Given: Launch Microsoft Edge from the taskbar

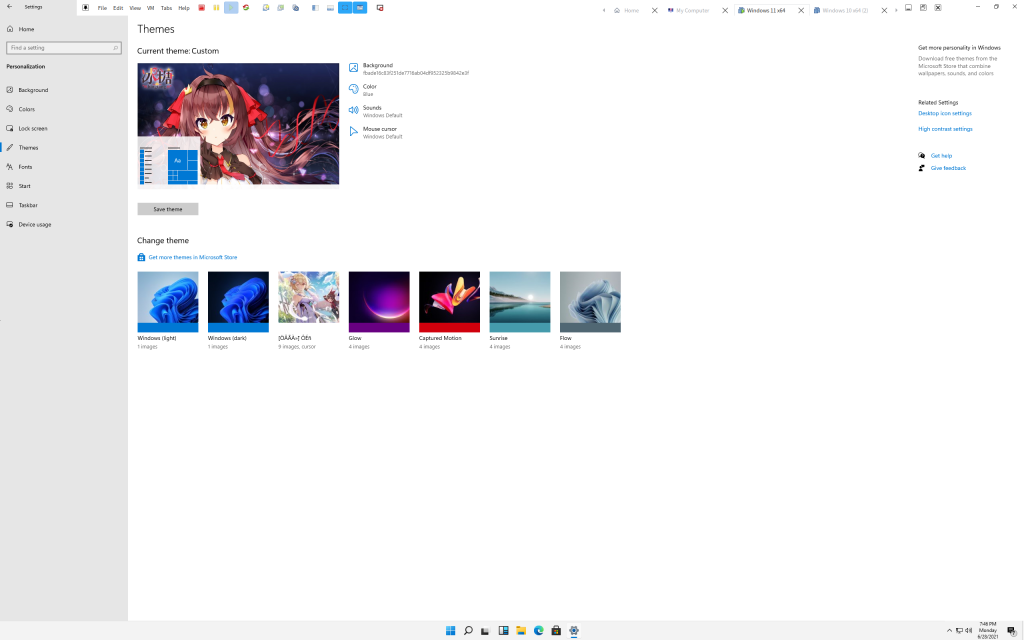Looking at the screenshot, I should [x=539, y=631].
